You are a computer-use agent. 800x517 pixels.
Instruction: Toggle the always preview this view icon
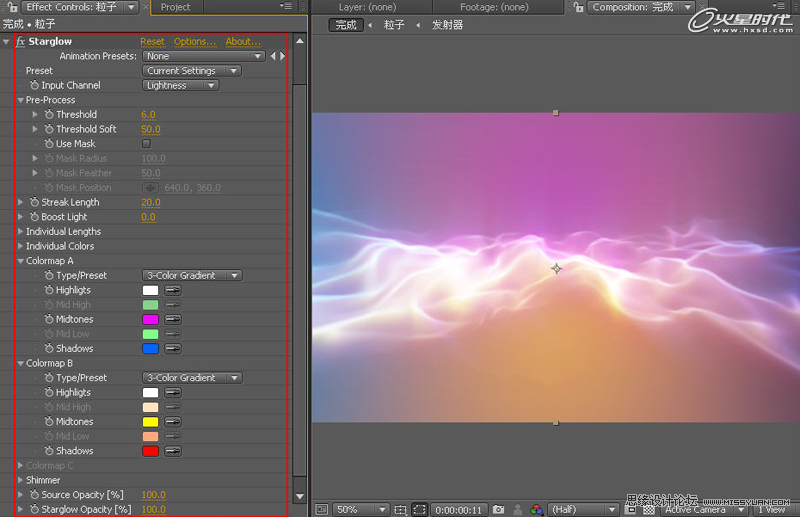[321, 509]
